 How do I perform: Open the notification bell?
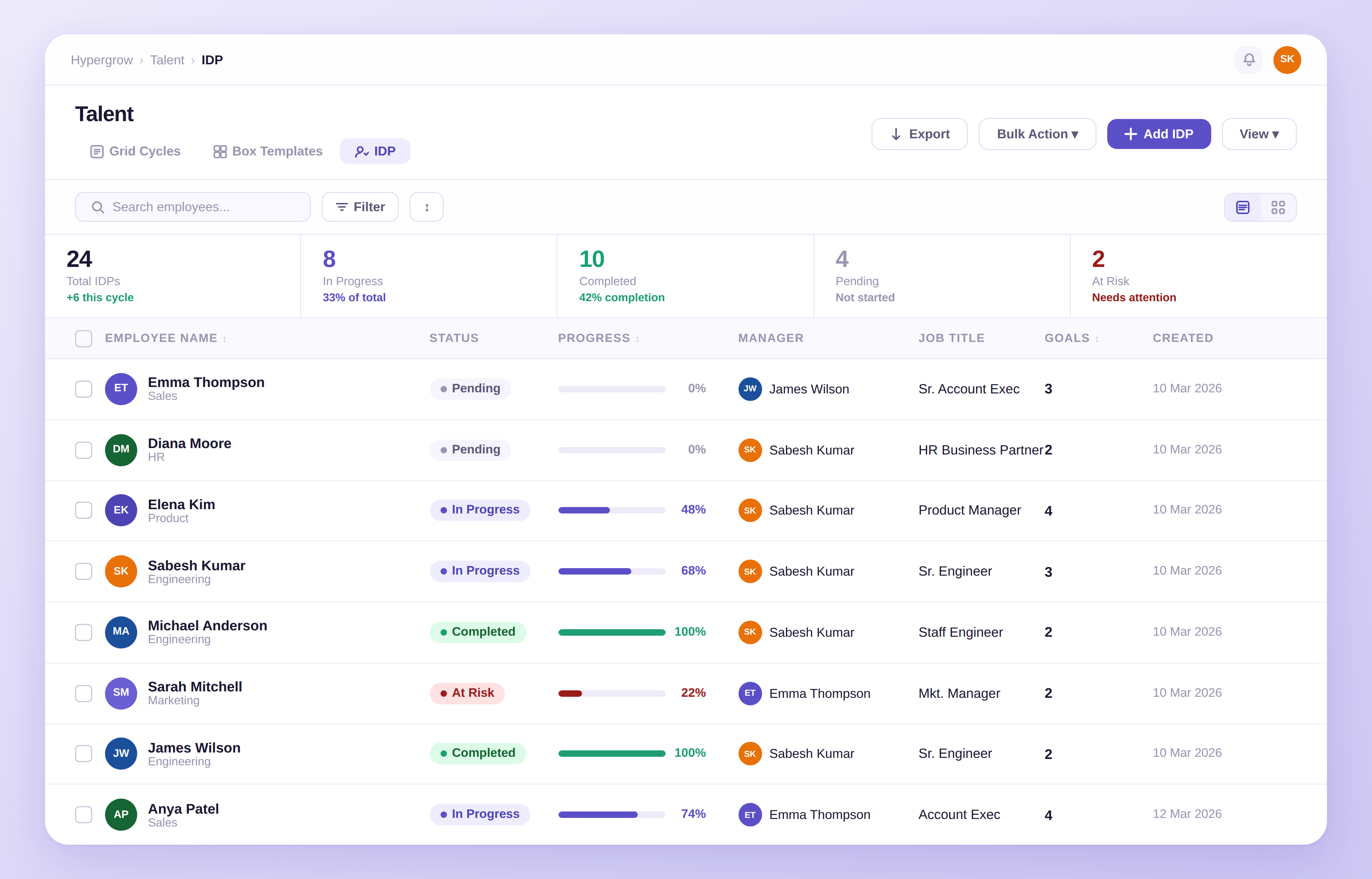(x=1249, y=60)
